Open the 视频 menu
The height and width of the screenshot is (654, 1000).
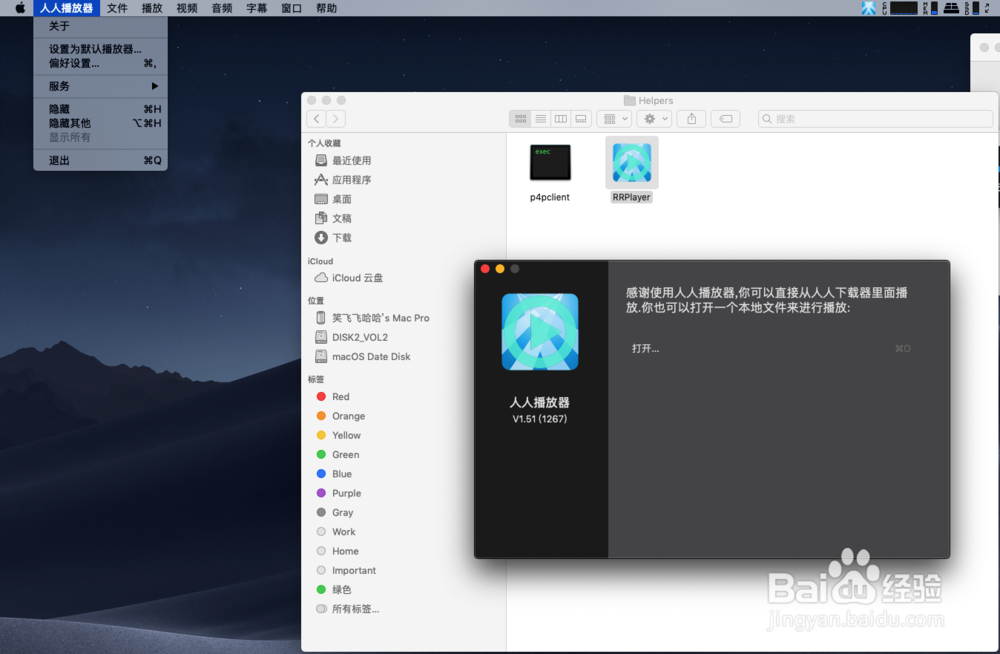point(187,8)
